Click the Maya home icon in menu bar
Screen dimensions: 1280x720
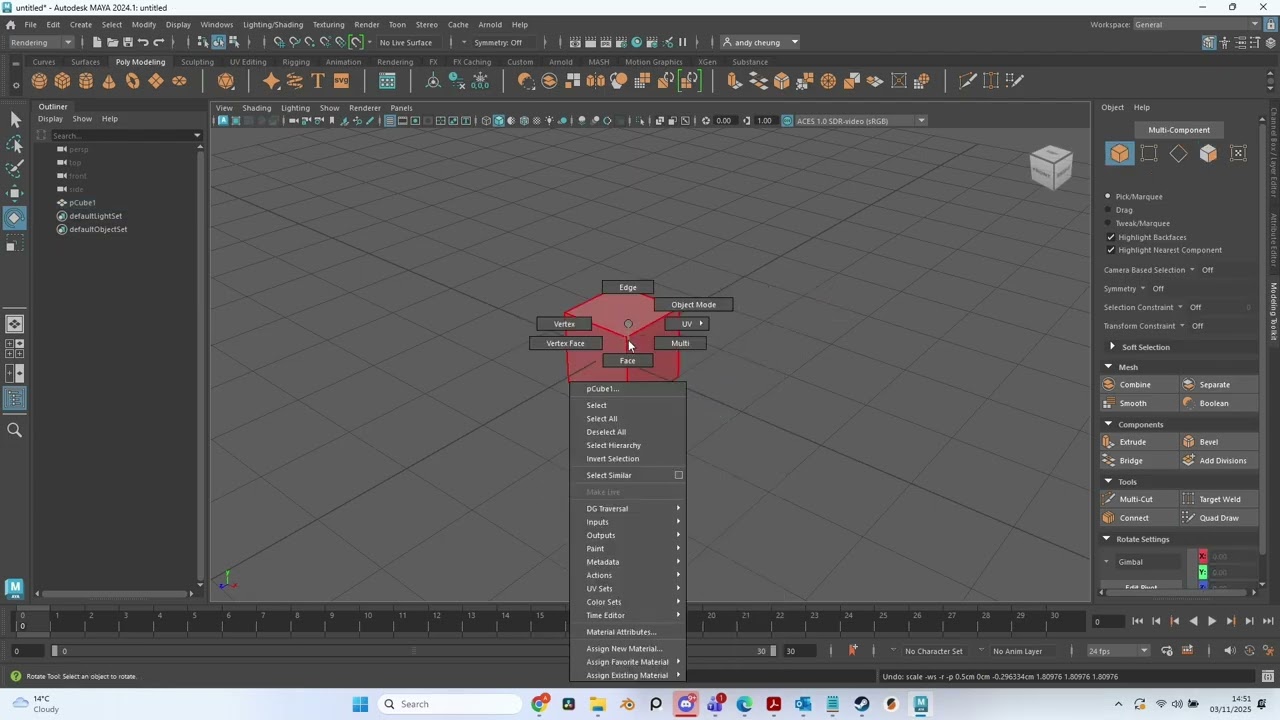pyautogui.click(x=10, y=24)
